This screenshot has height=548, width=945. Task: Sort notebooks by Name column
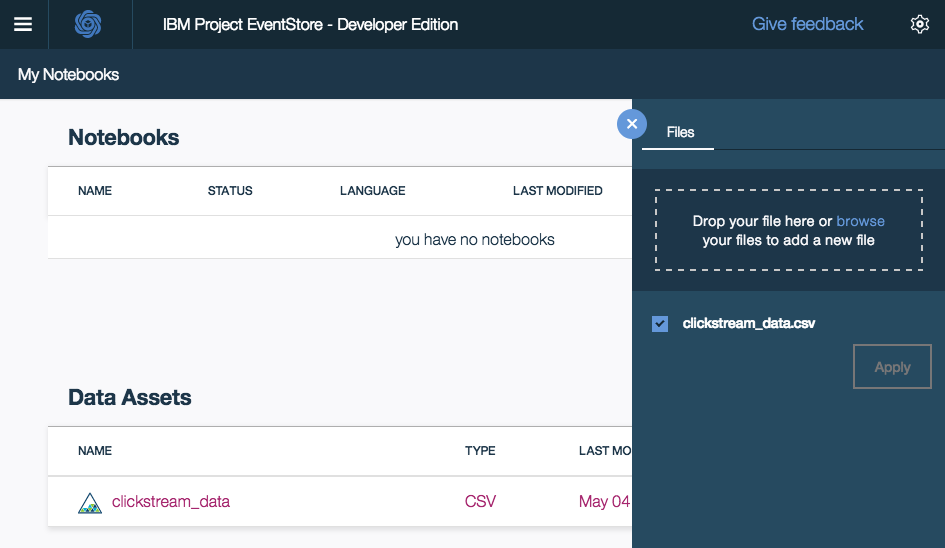(95, 191)
